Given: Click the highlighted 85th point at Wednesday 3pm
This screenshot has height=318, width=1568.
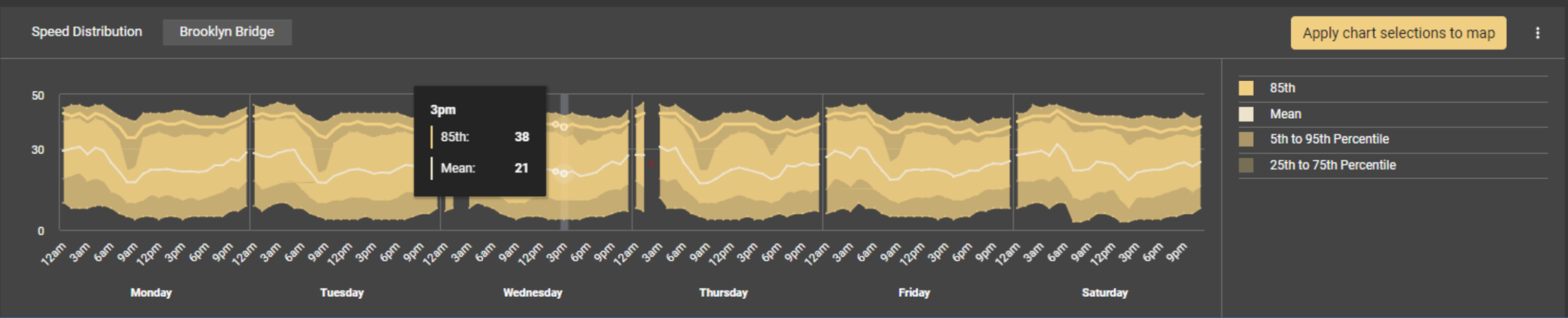Looking at the screenshot, I should click(564, 127).
